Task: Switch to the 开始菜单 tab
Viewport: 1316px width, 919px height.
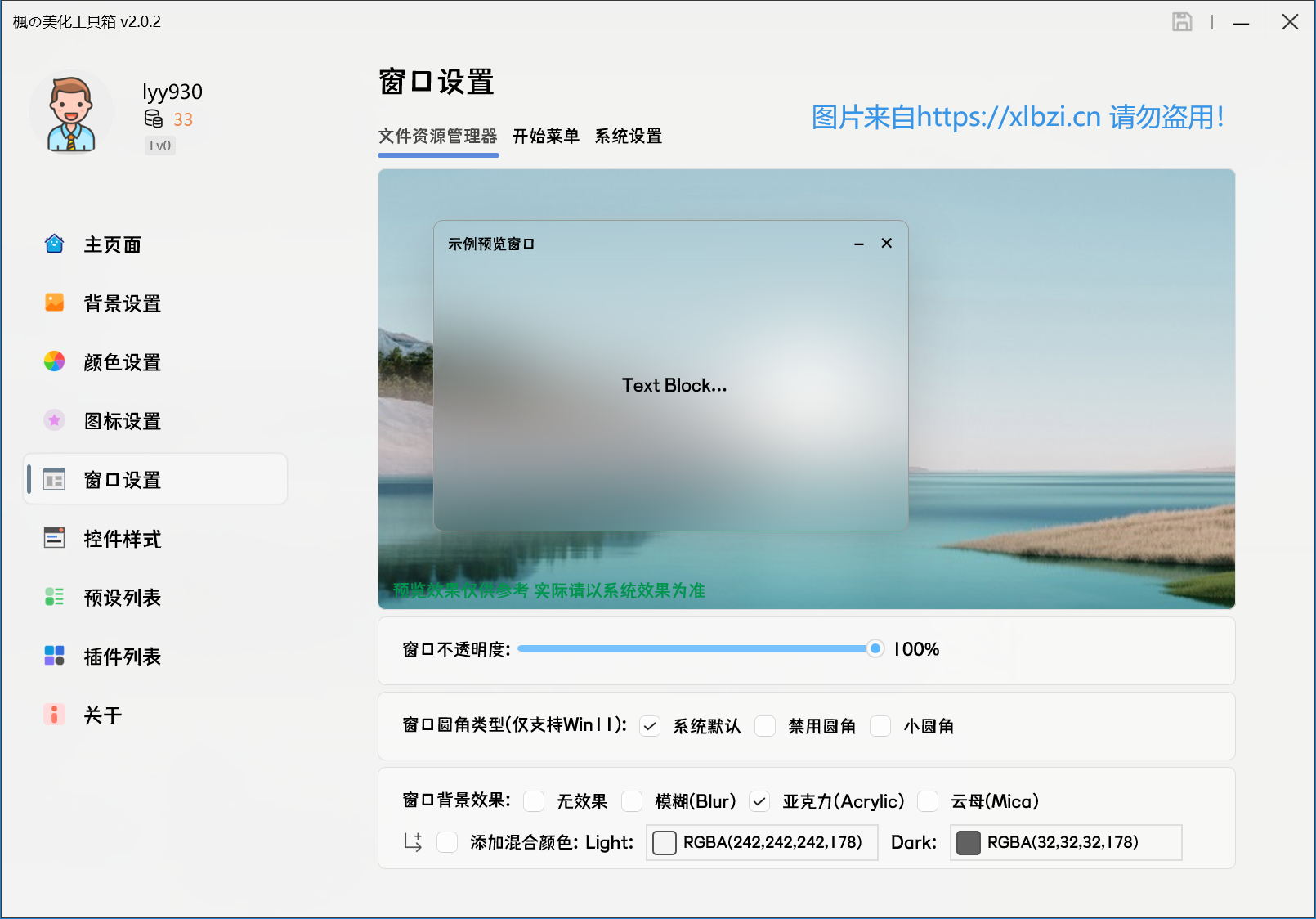Action: click(x=546, y=137)
